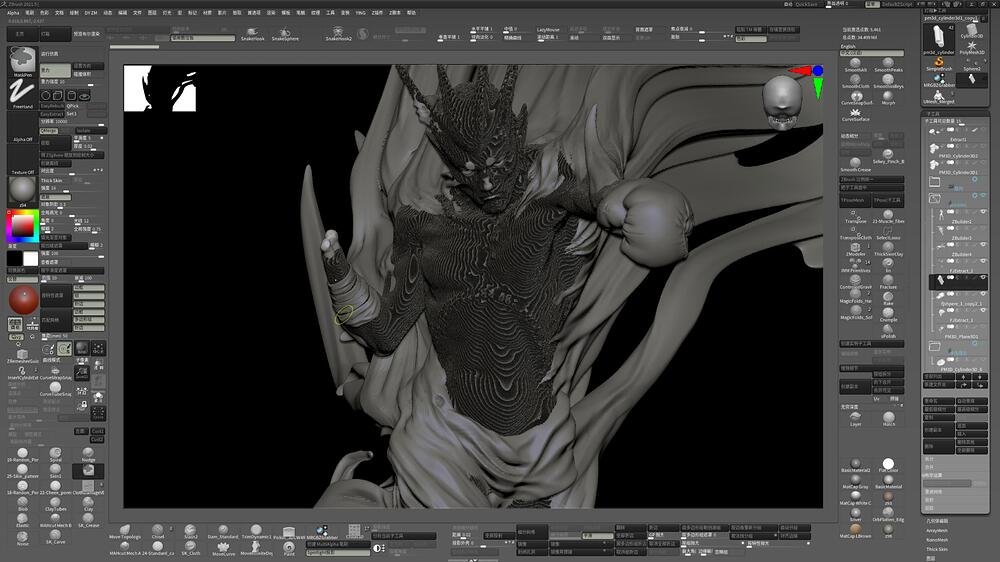Adjust the 分辨率 10000 slider
1000x562 pixels.
tap(72, 121)
